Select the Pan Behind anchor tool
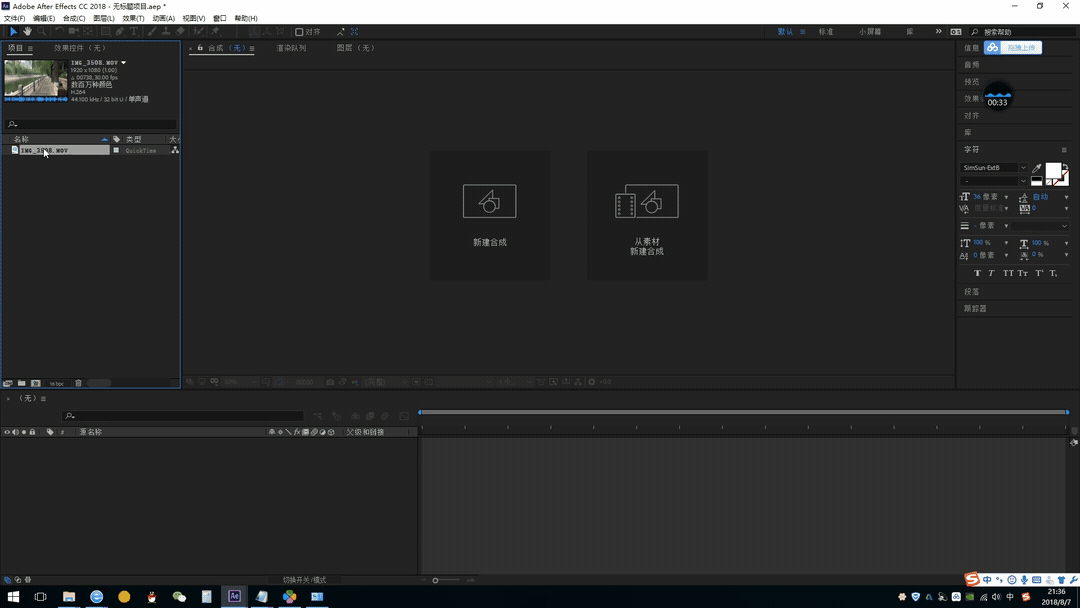The height and width of the screenshot is (608, 1080). 88,32
